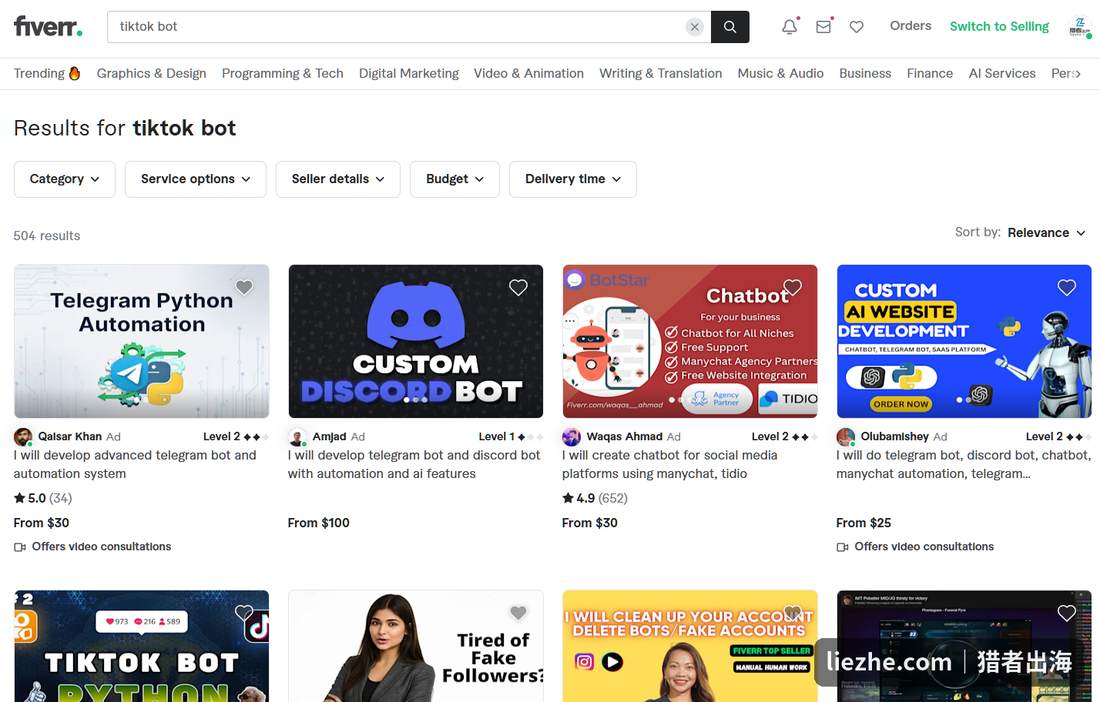Show more categories with right arrow
Screen dimensions: 1100x702
click(x=1078, y=74)
